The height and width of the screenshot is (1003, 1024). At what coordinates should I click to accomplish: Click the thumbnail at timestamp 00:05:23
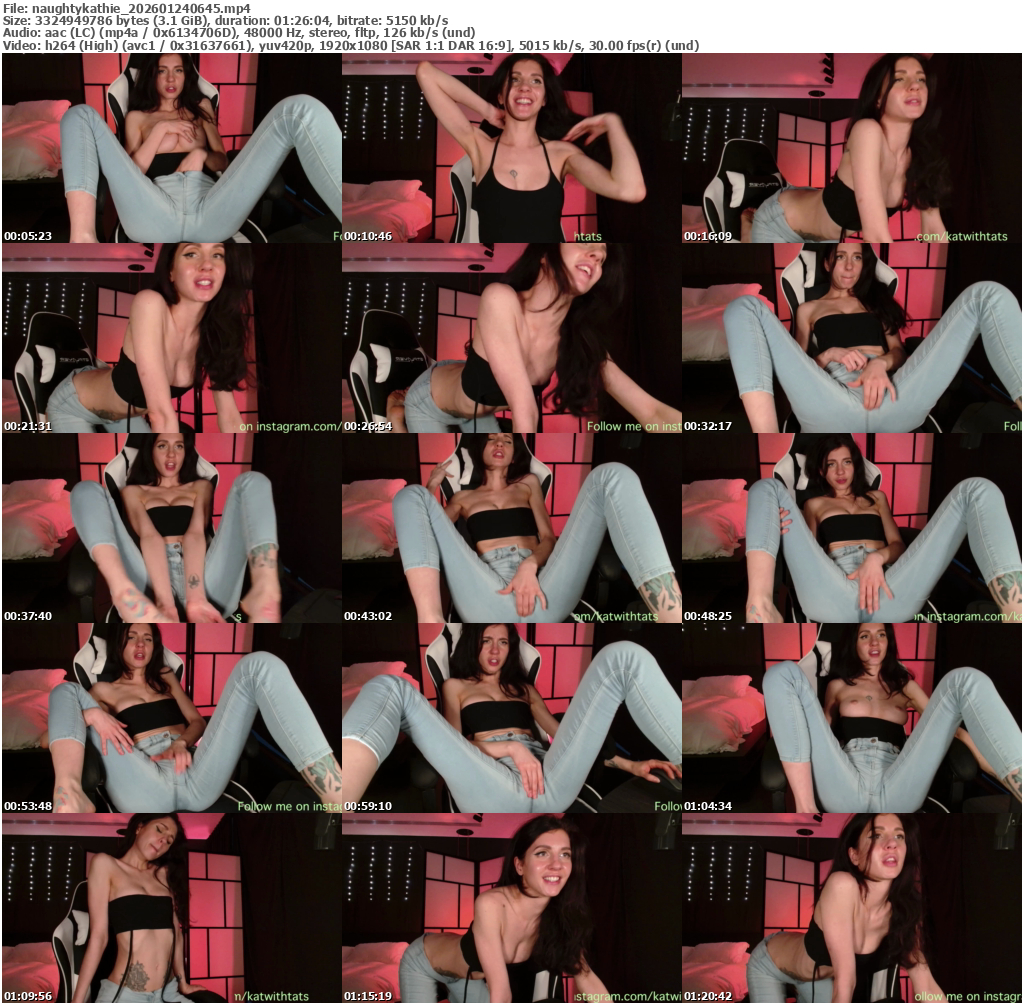pyautogui.click(x=171, y=148)
